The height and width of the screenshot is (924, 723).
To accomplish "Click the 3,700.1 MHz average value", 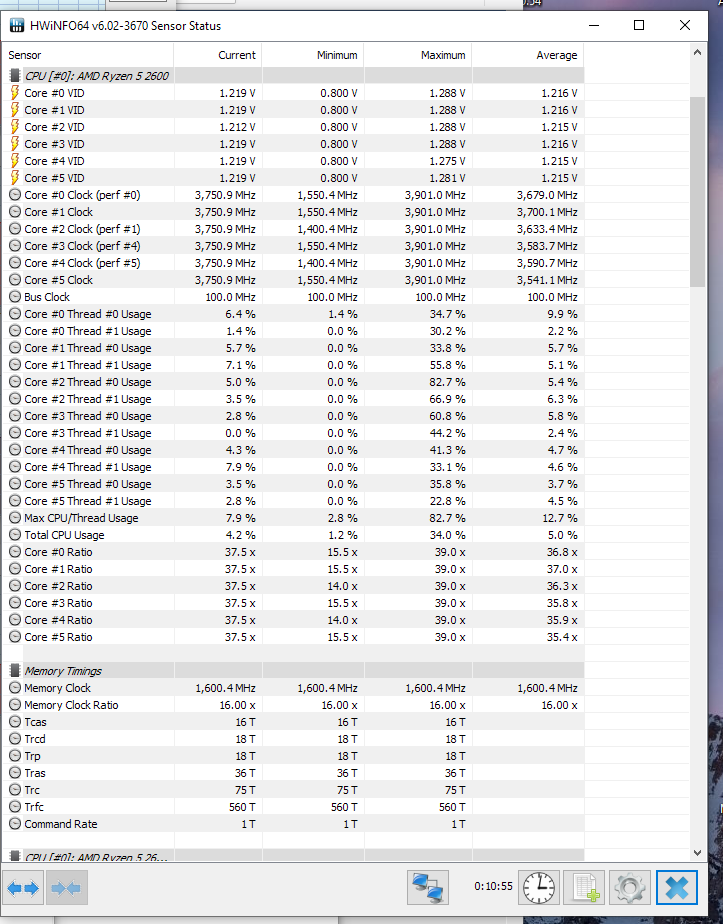I will click(547, 212).
